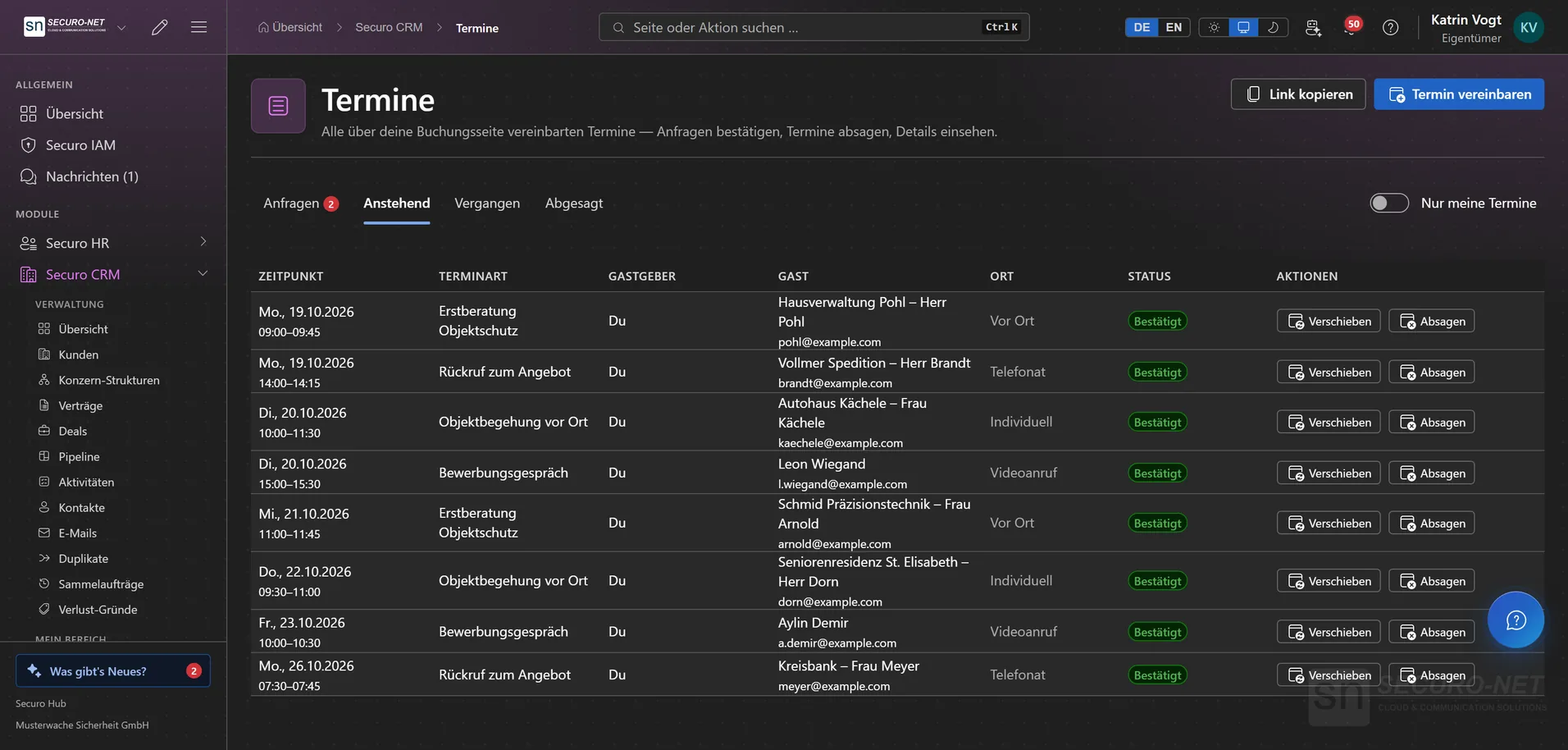Image resolution: width=1568 pixels, height=750 pixels.
Task: Click the help question mark icon in the header
Action: tap(1390, 27)
